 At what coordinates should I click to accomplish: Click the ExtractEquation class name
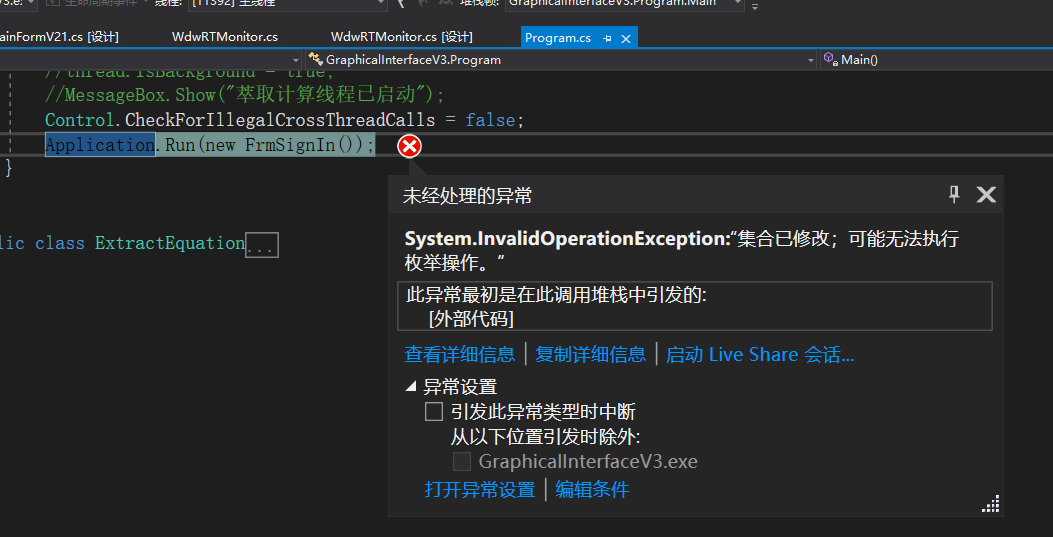pyautogui.click(x=170, y=243)
